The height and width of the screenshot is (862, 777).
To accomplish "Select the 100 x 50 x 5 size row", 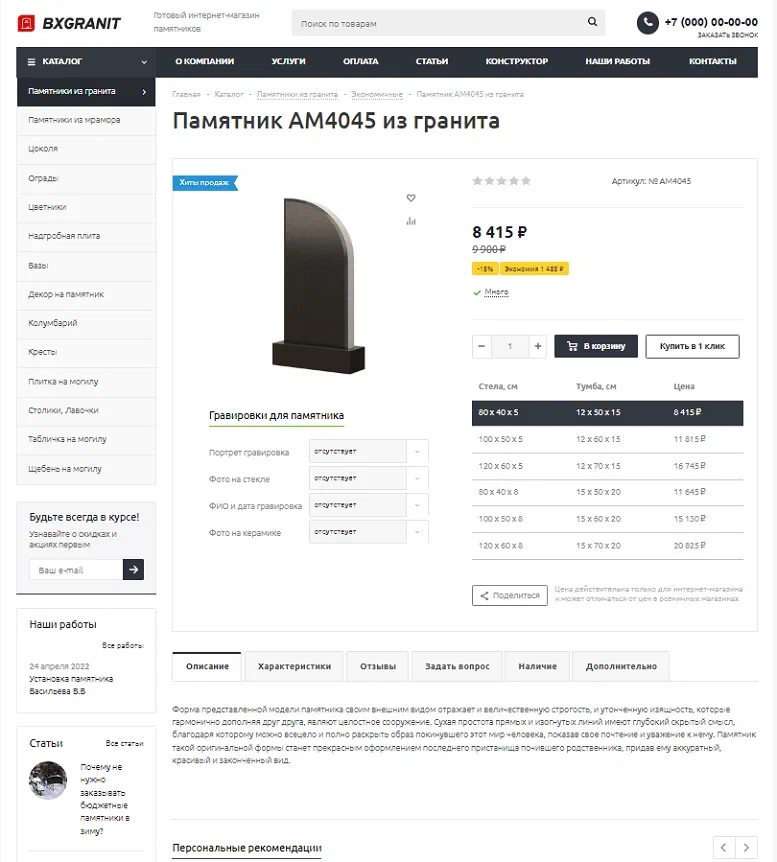I will point(607,439).
